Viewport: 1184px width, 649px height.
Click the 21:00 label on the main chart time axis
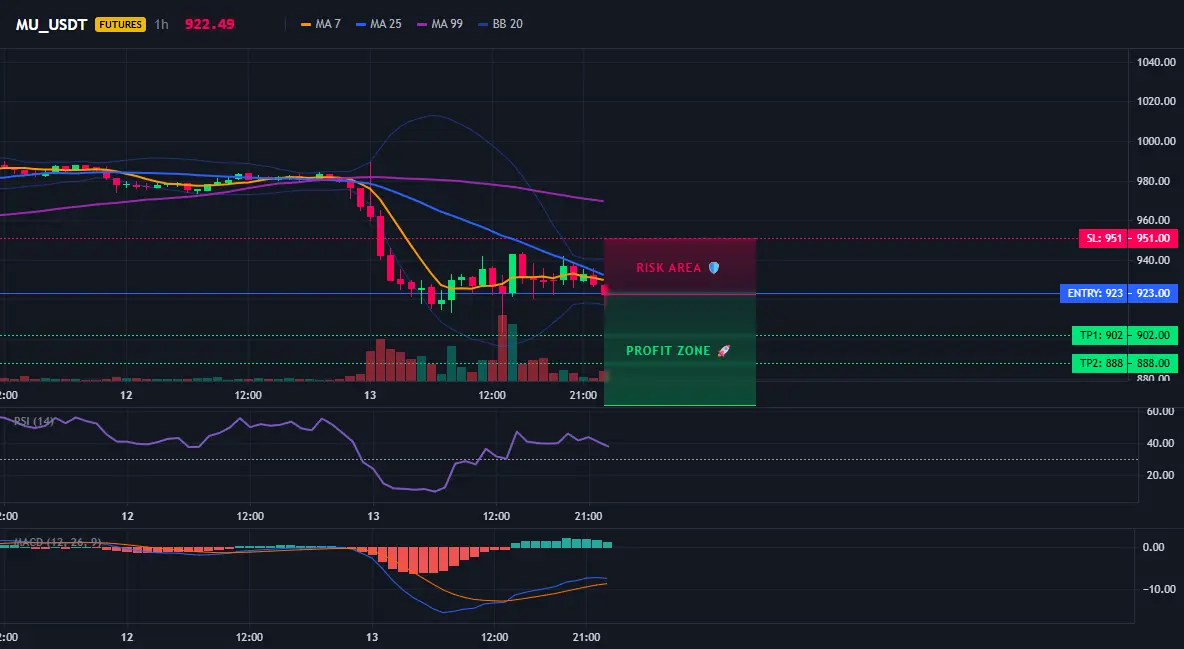tap(583, 395)
